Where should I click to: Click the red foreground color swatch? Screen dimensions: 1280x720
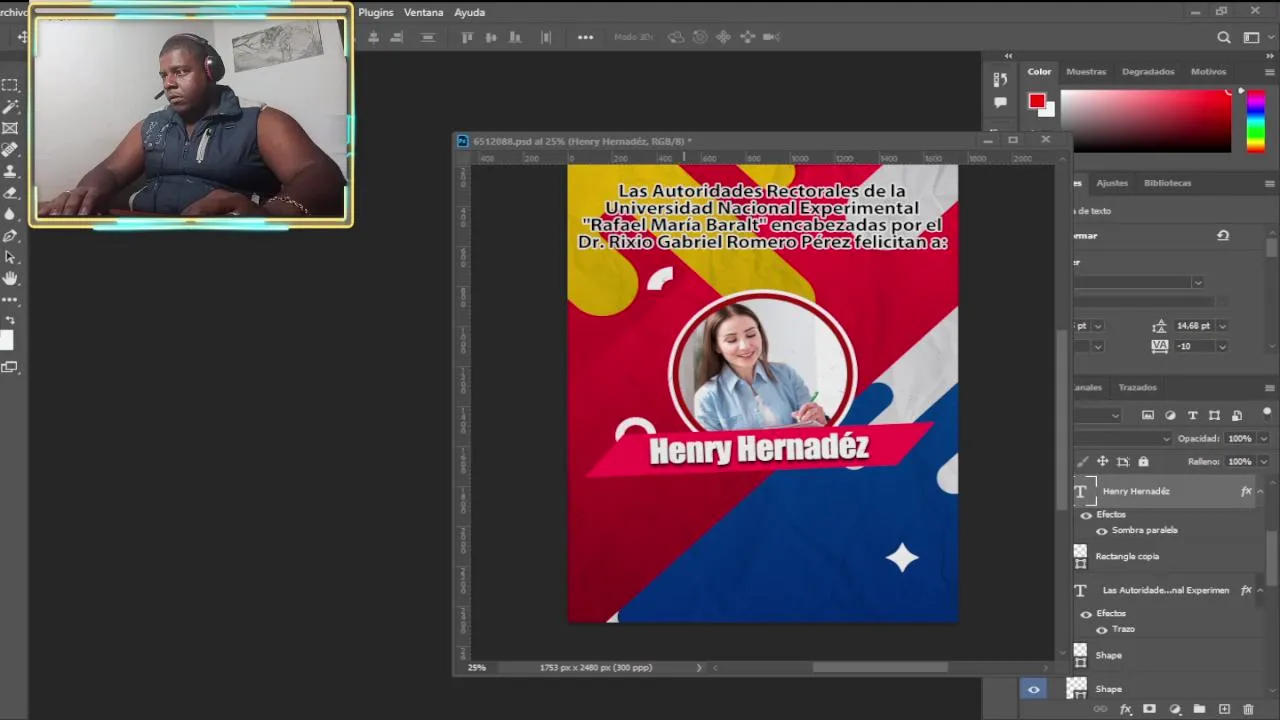click(x=1037, y=101)
